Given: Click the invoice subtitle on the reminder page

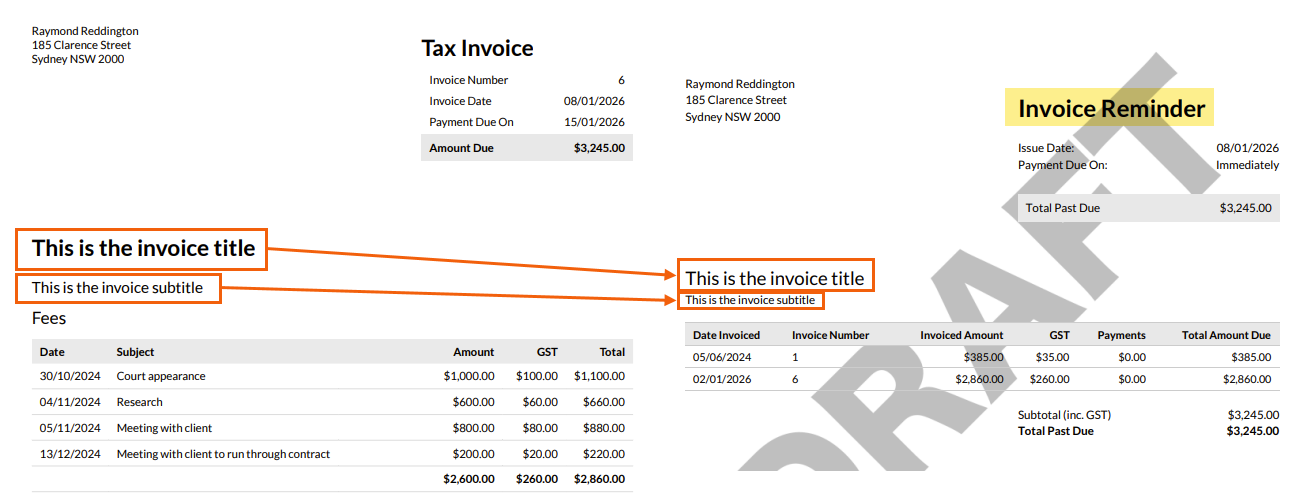Looking at the screenshot, I should (750, 300).
